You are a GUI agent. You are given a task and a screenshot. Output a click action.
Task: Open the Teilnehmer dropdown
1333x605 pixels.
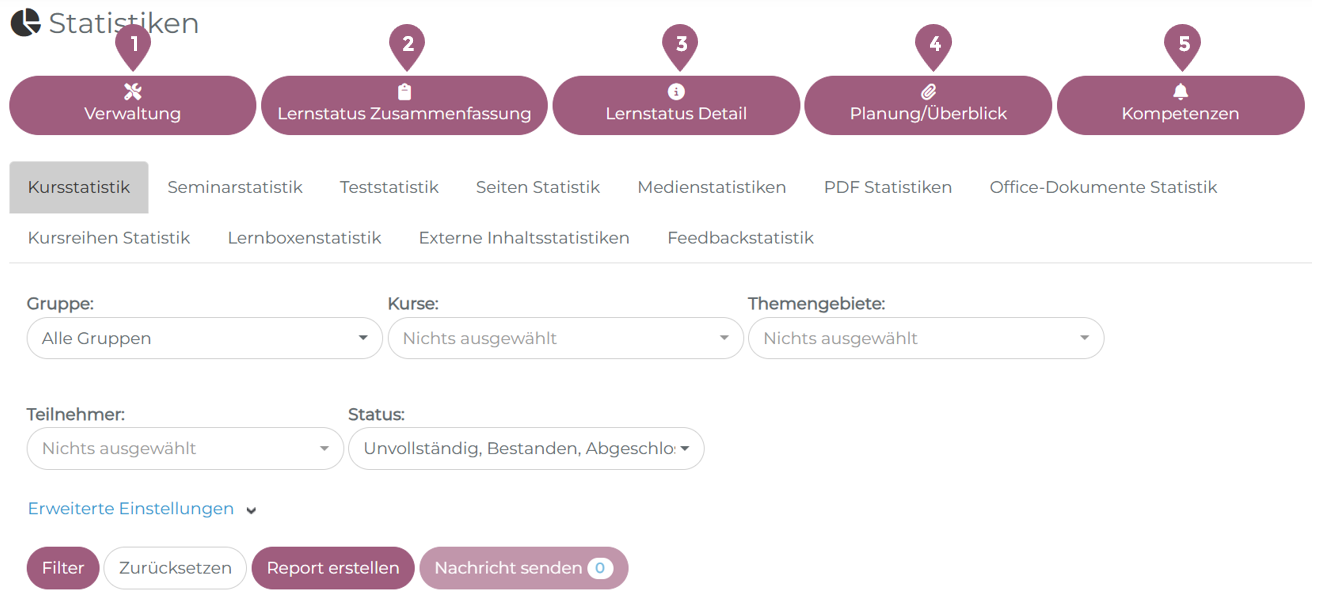185,448
